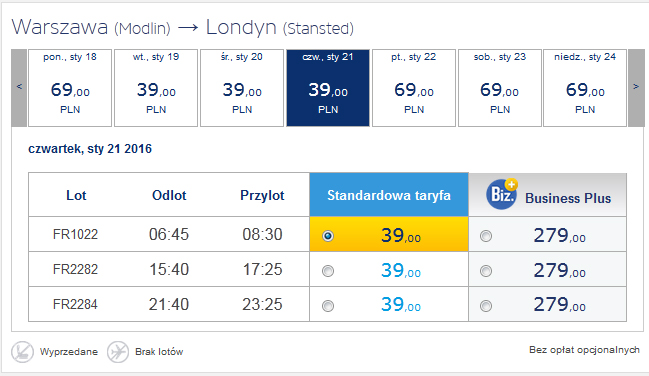Choose the niedz., sty 24 date tab
The height and width of the screenshot is (376, 649).
pos(585,88)
